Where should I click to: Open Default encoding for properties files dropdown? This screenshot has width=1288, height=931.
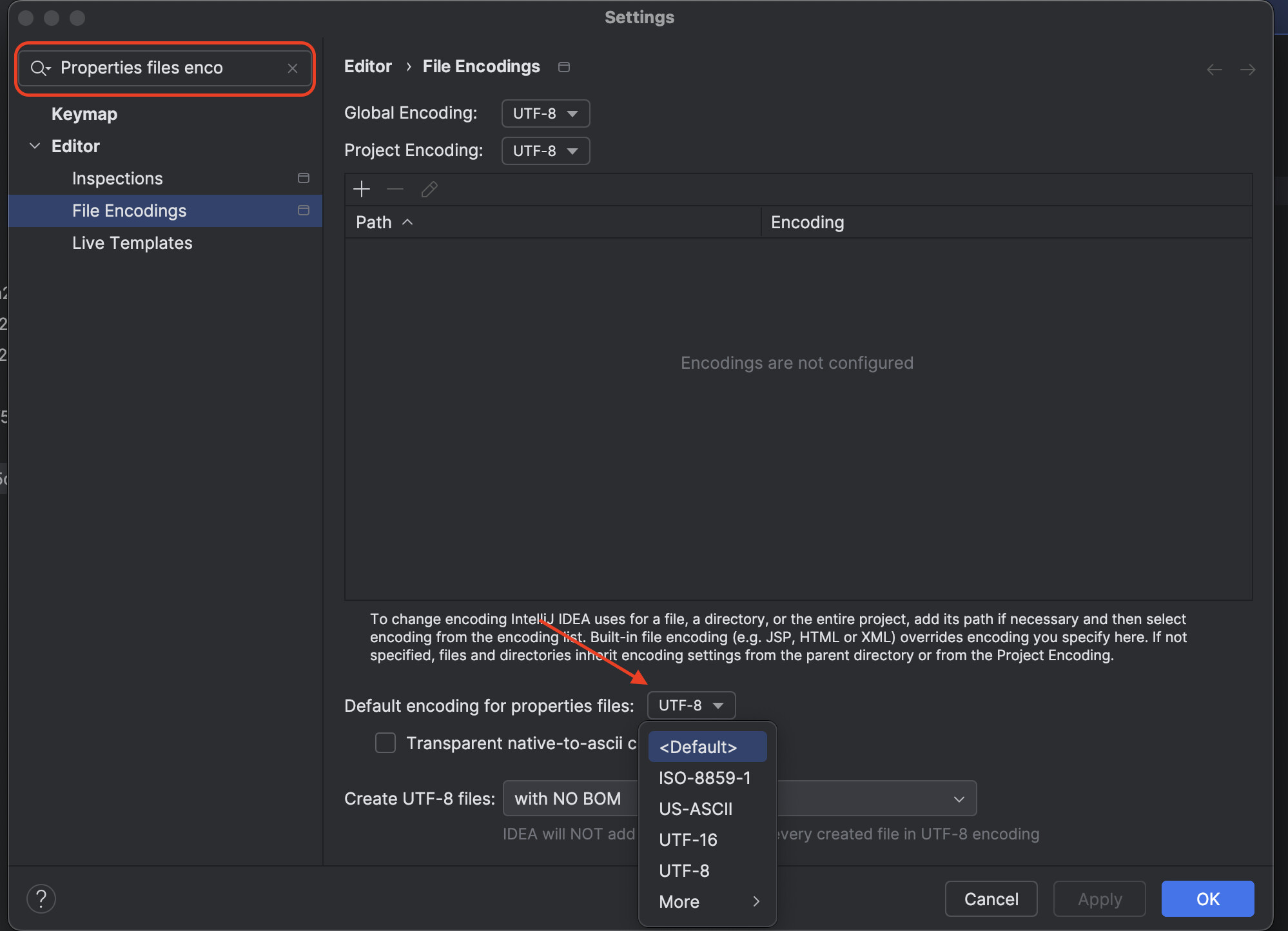[691, 705]
